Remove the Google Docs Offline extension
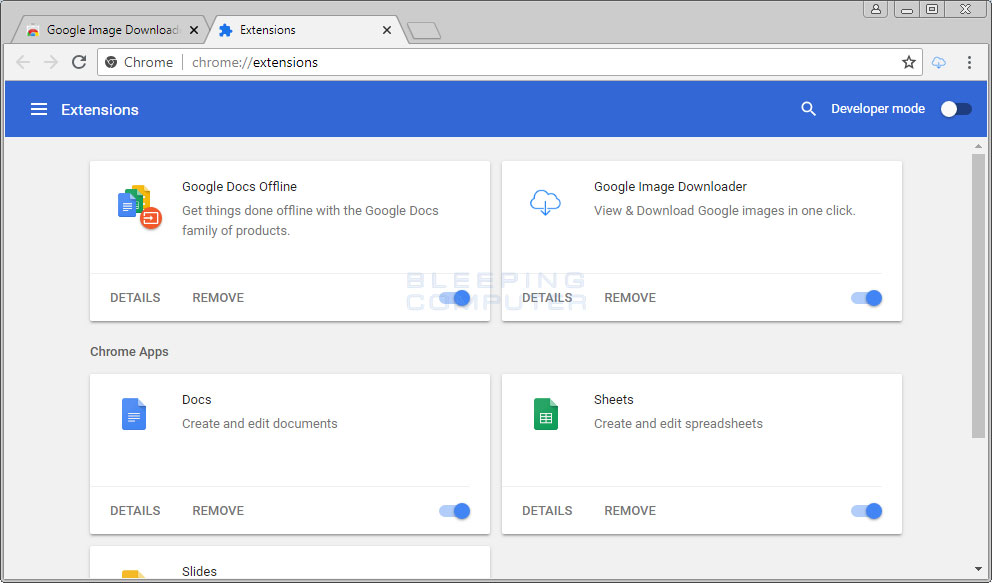Screen dimensions: 992x583 [x=218, y=298]
